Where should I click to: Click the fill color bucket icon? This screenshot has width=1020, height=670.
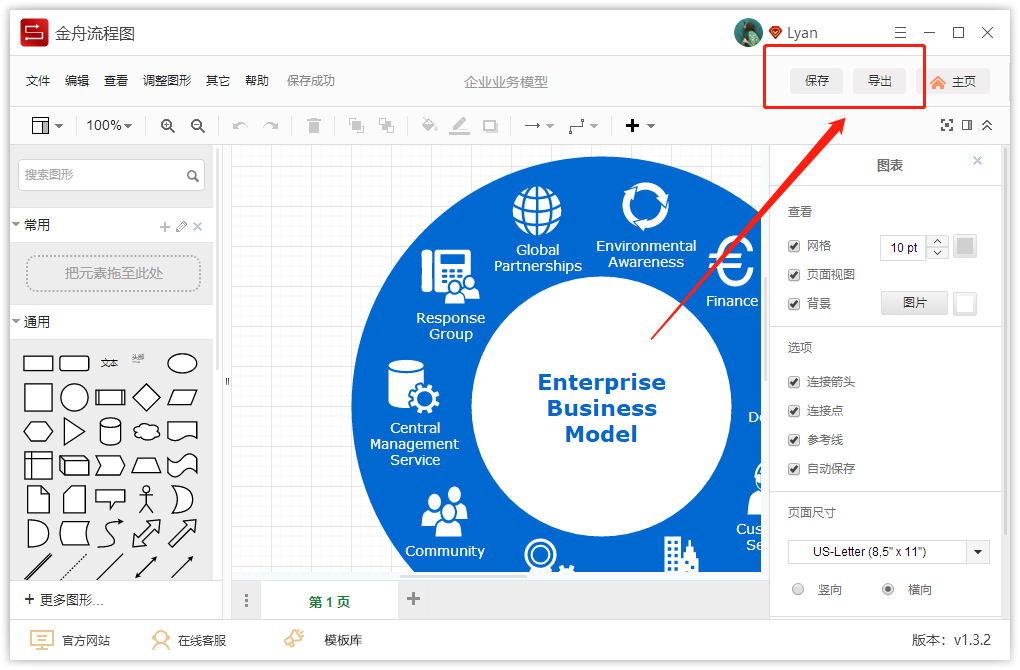429,125
